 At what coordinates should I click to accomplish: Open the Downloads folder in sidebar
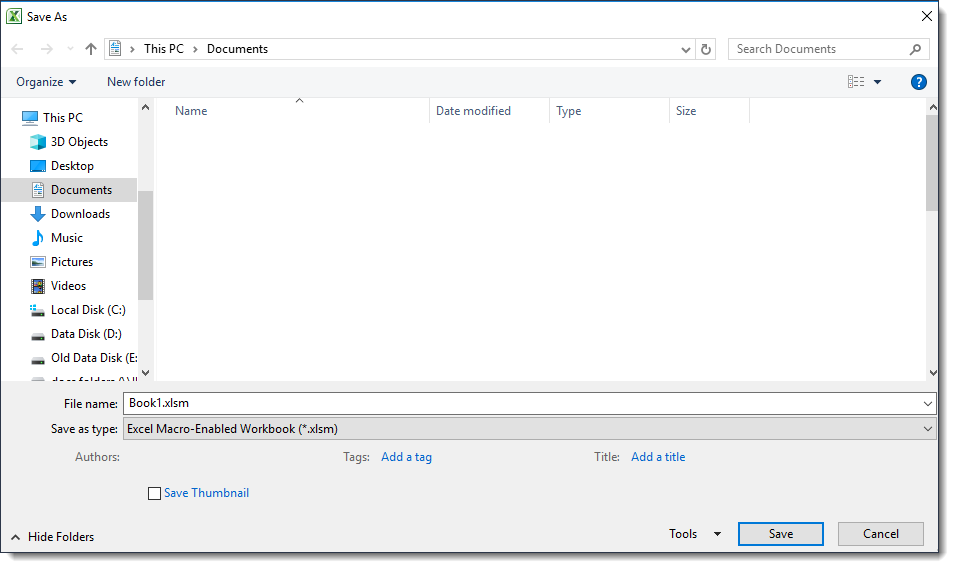80,214
